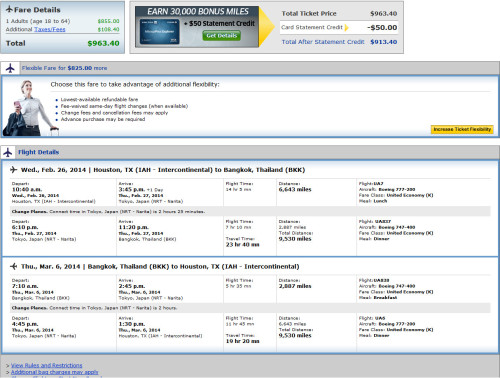Open Additional bag charges may apply link
500x378 pixels.
tap(55, 372)
